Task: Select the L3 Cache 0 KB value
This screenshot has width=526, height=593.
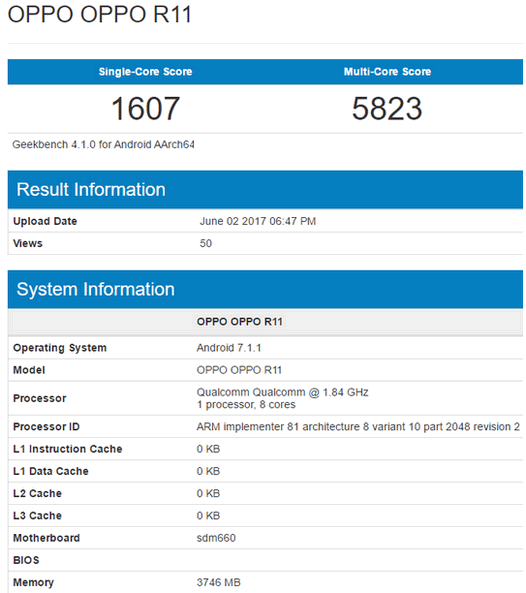Action: (x=208, y=516)
